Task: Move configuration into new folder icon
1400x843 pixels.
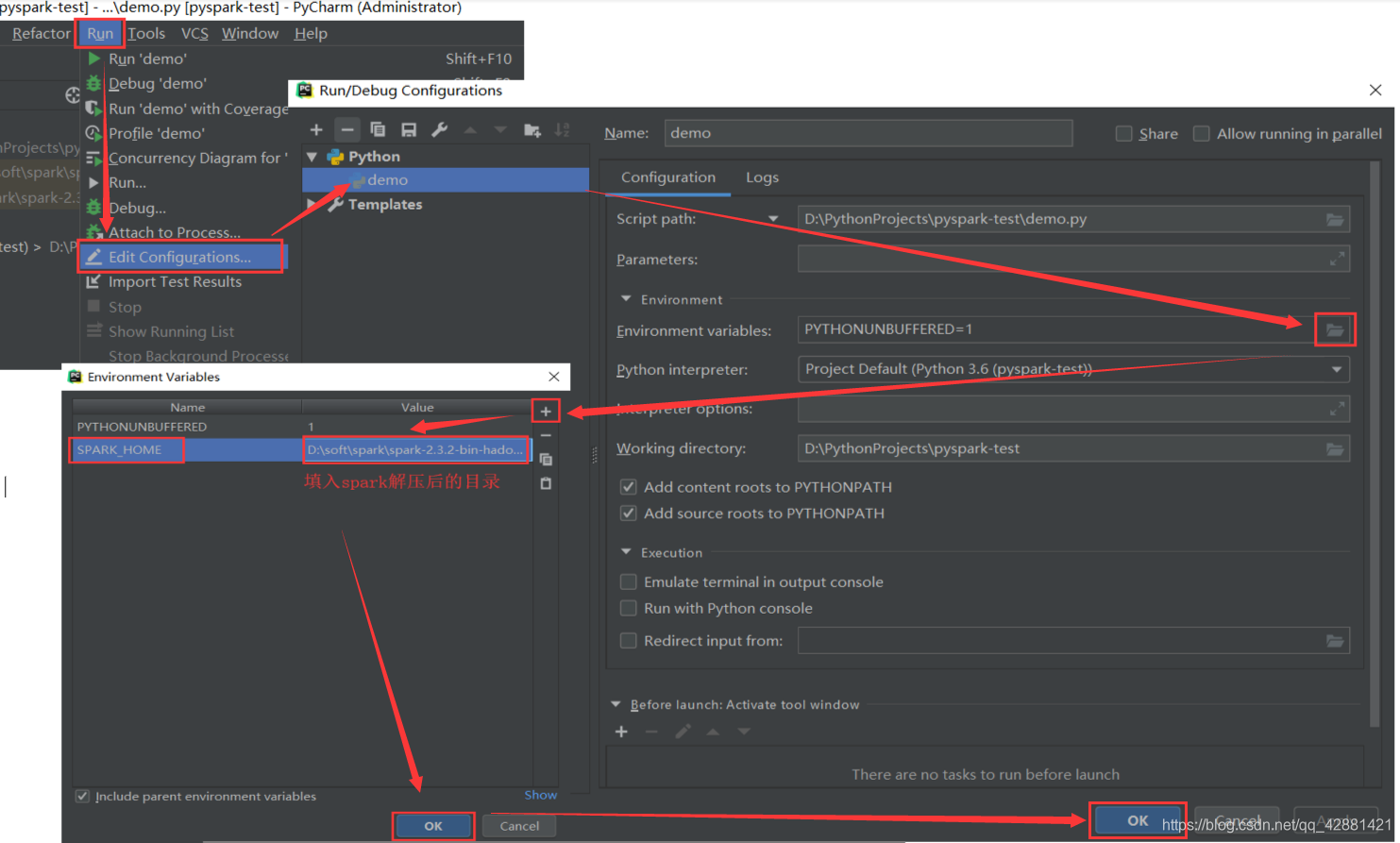Action: 532,130
